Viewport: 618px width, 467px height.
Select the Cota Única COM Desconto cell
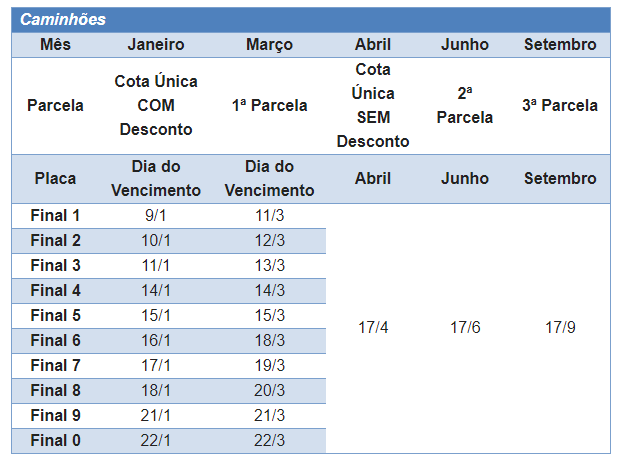coord(156,105)
